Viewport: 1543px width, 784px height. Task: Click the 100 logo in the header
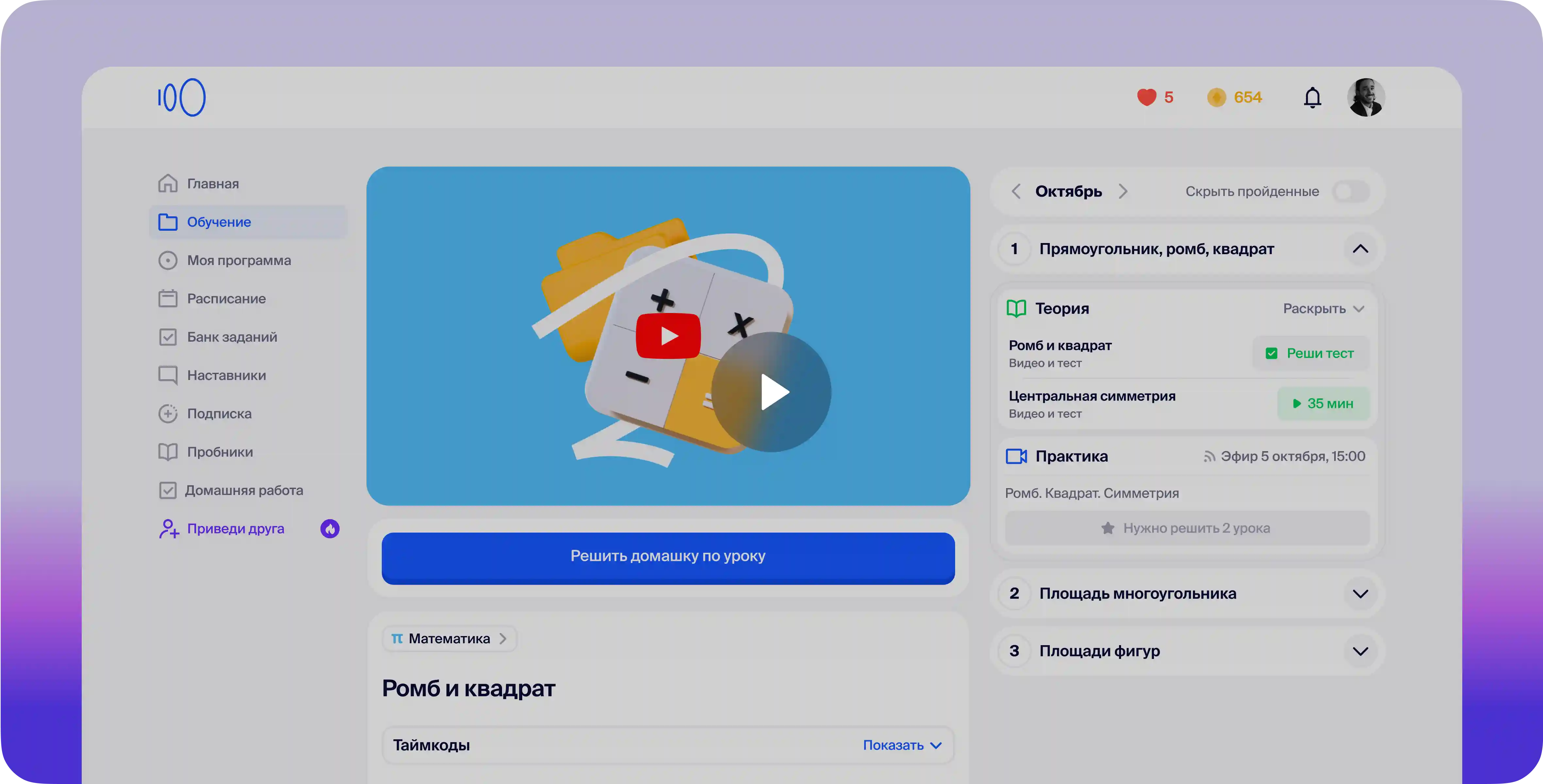[181, 98]
